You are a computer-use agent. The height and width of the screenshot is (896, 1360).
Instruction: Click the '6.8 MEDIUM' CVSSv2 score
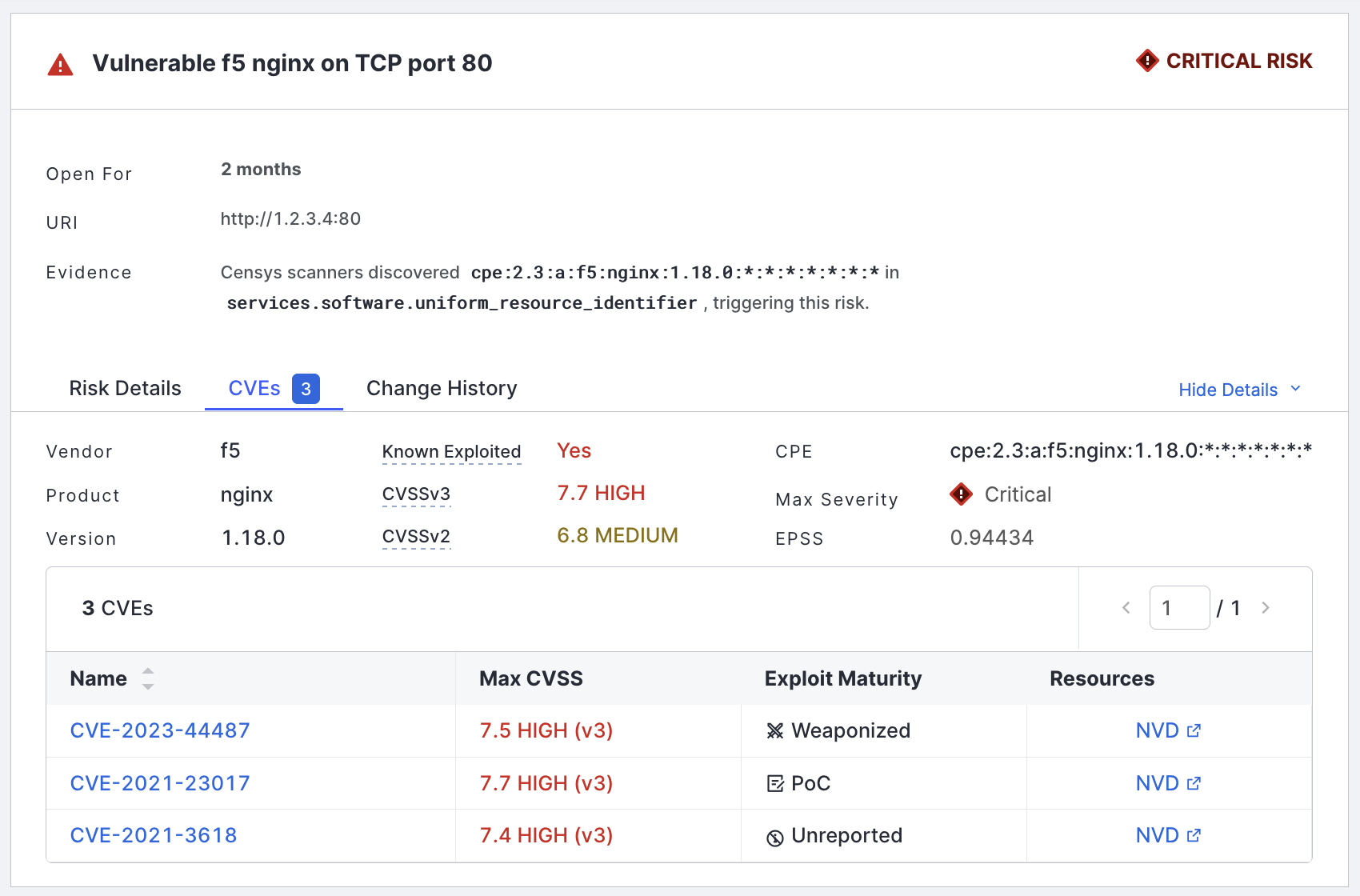(x=618, y=535)
